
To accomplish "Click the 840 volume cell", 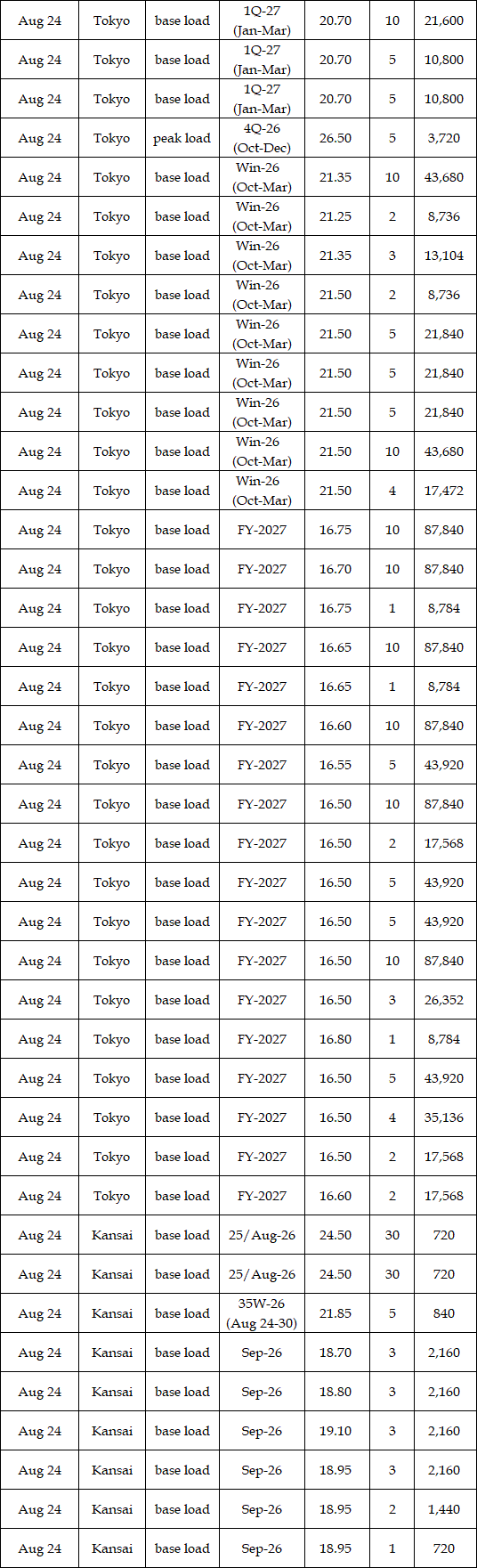I will coord(443,1313).
